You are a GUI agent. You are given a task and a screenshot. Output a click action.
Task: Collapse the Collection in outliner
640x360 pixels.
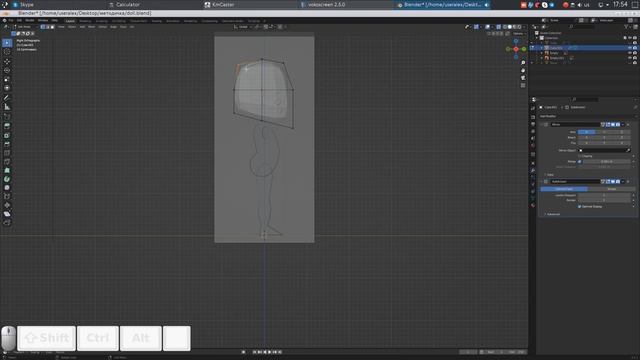(538, 38)
